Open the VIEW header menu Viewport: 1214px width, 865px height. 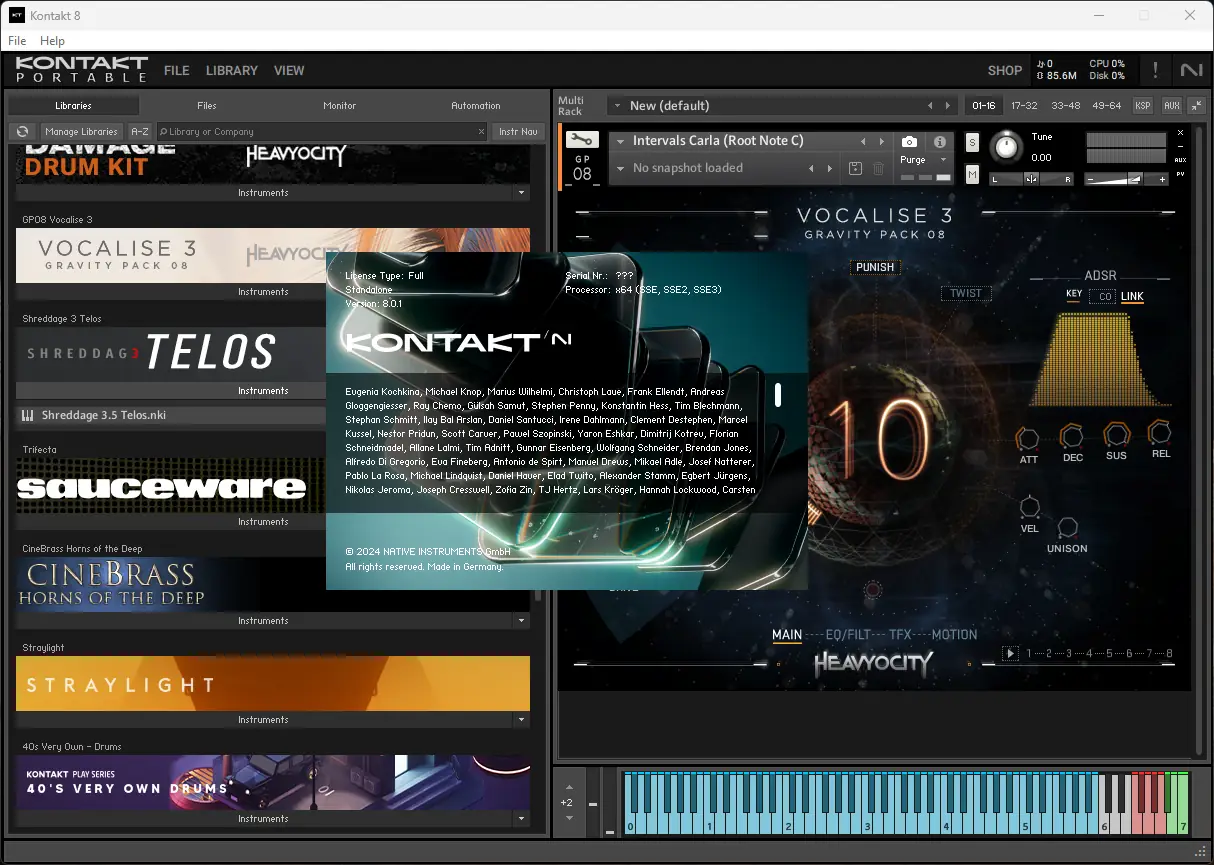pos(289,71)
